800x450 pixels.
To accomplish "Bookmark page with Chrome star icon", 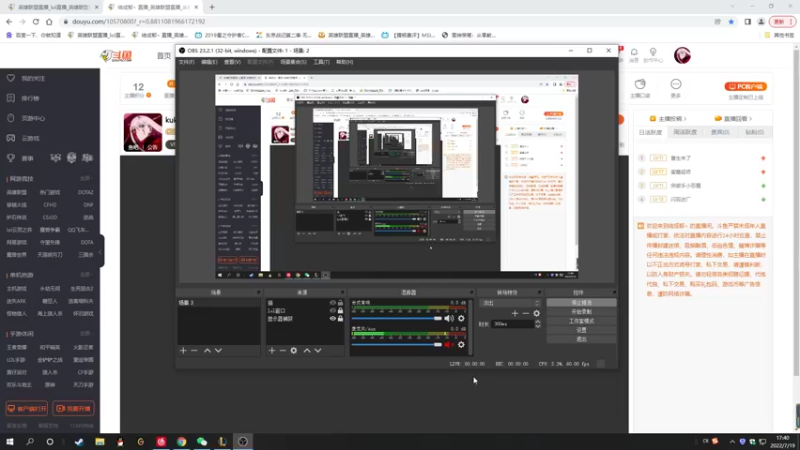I will click(x=731, y=21).
